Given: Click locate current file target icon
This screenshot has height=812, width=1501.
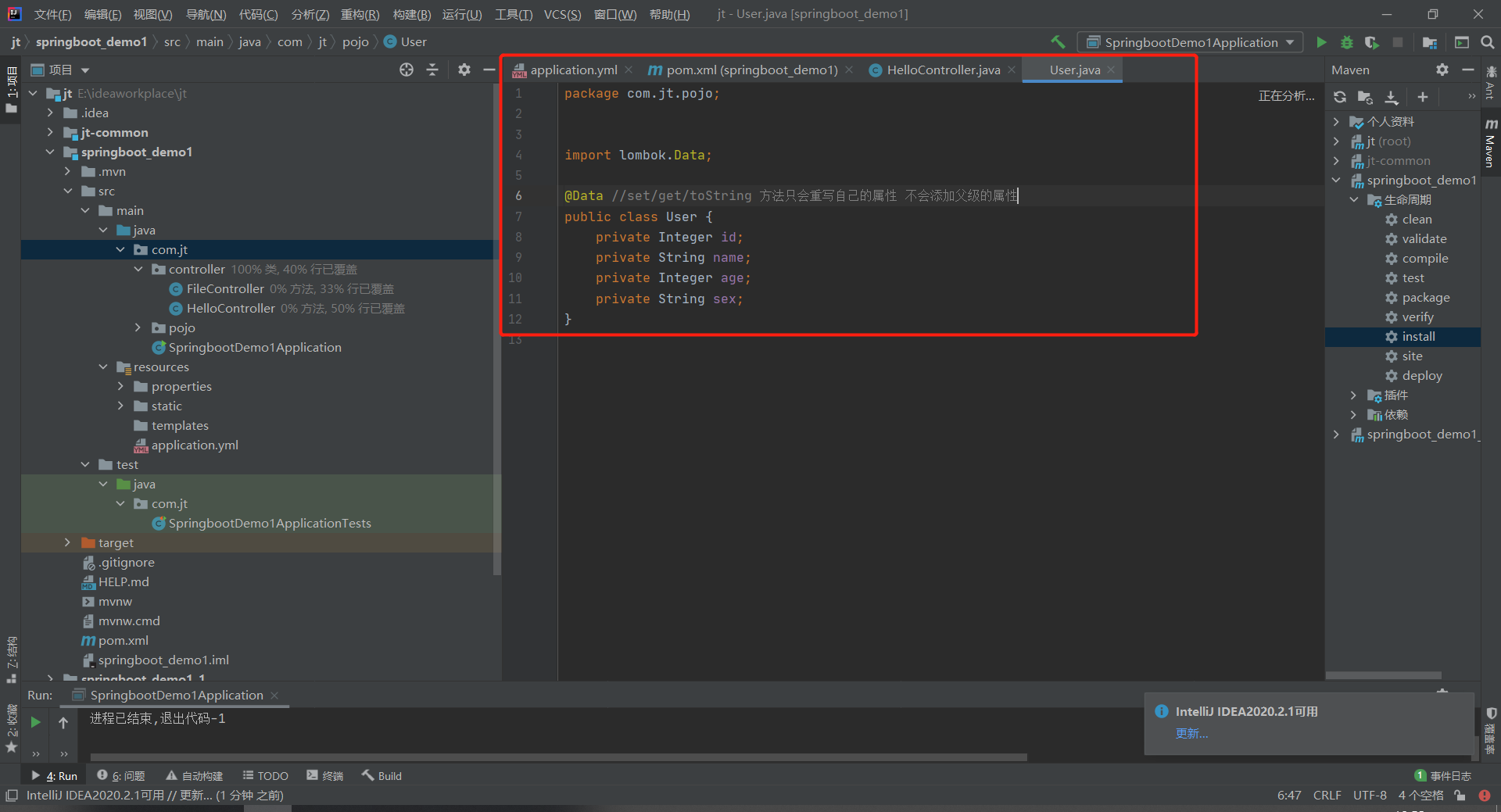Looking at the screenshot, I should point(407,70).
